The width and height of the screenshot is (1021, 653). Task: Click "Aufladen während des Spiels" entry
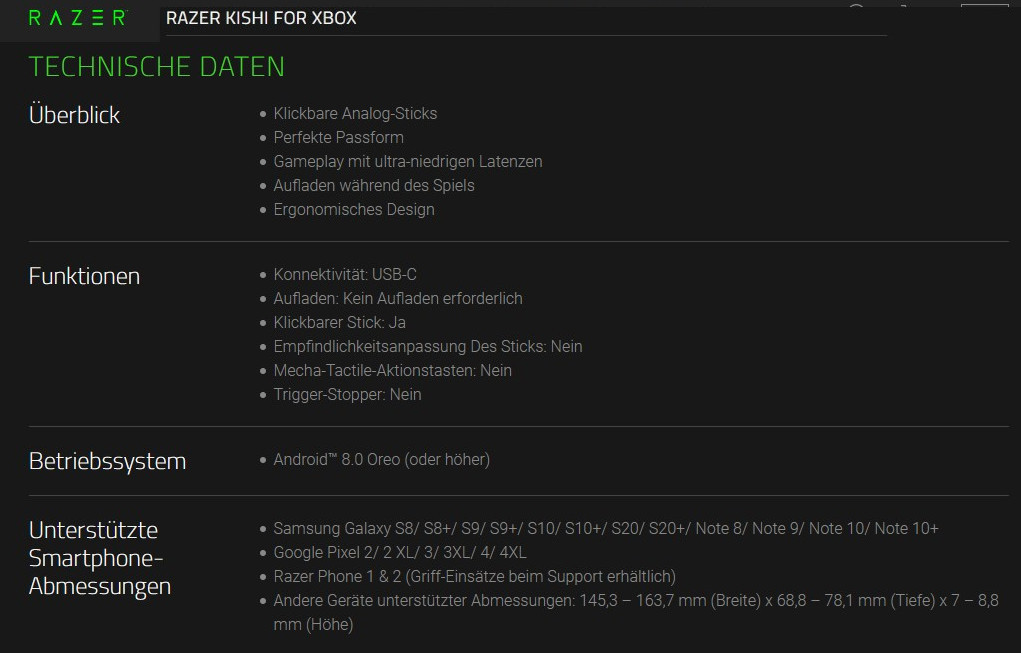(x=374, y=186)
